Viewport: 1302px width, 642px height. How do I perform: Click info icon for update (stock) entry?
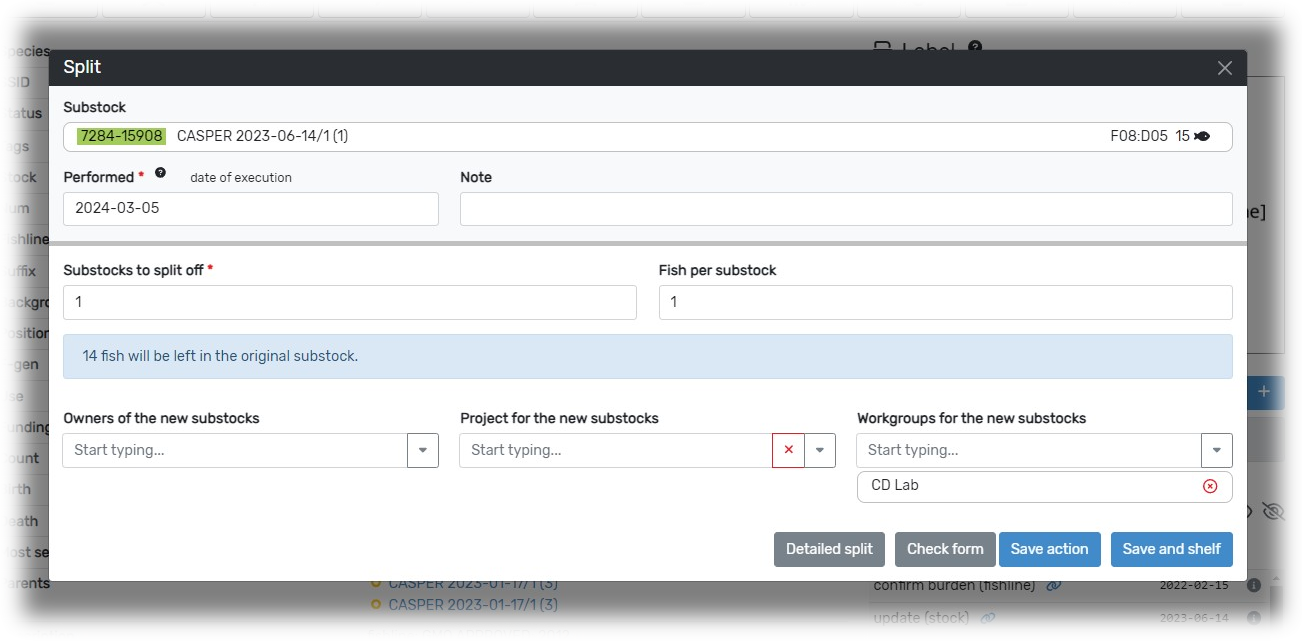coord(1254,618)
